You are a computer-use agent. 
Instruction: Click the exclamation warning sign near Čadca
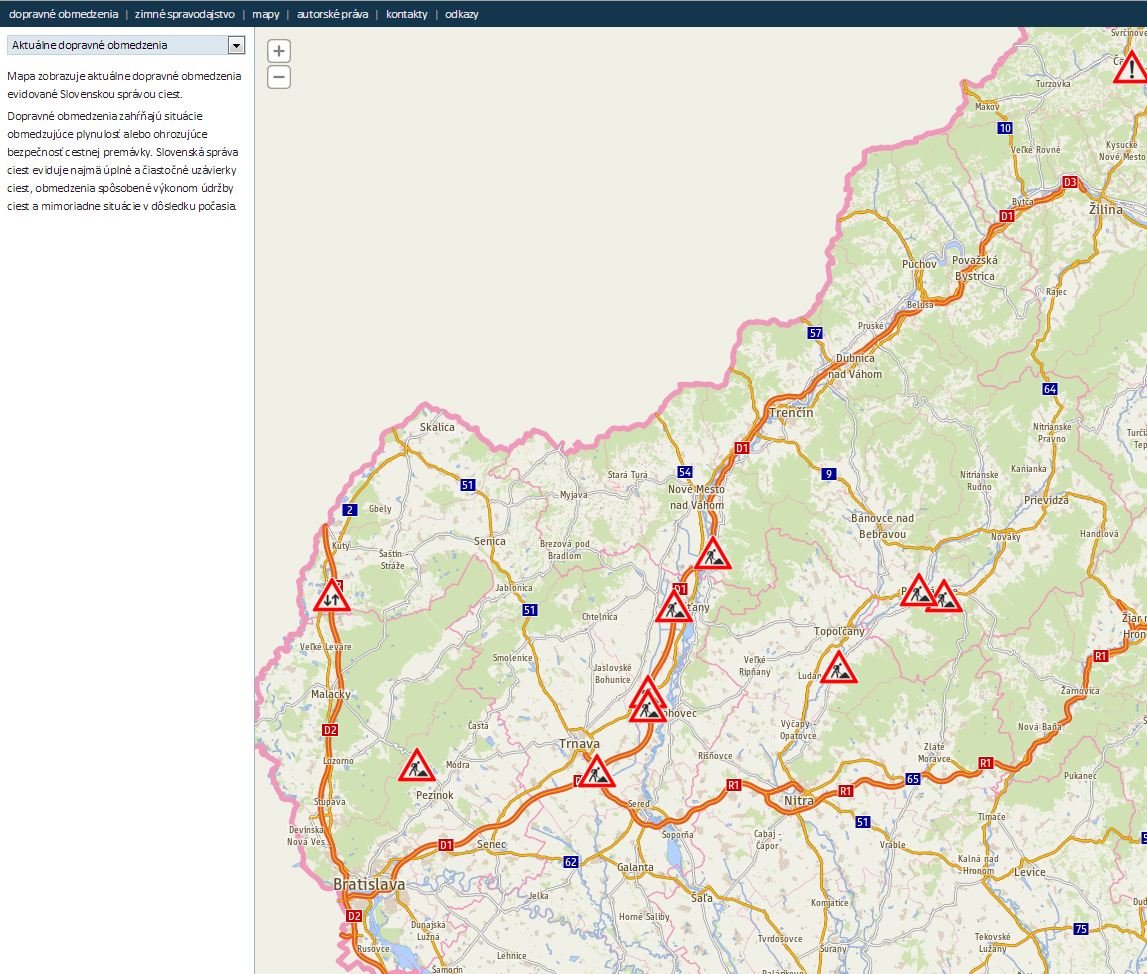(1131, 69)
